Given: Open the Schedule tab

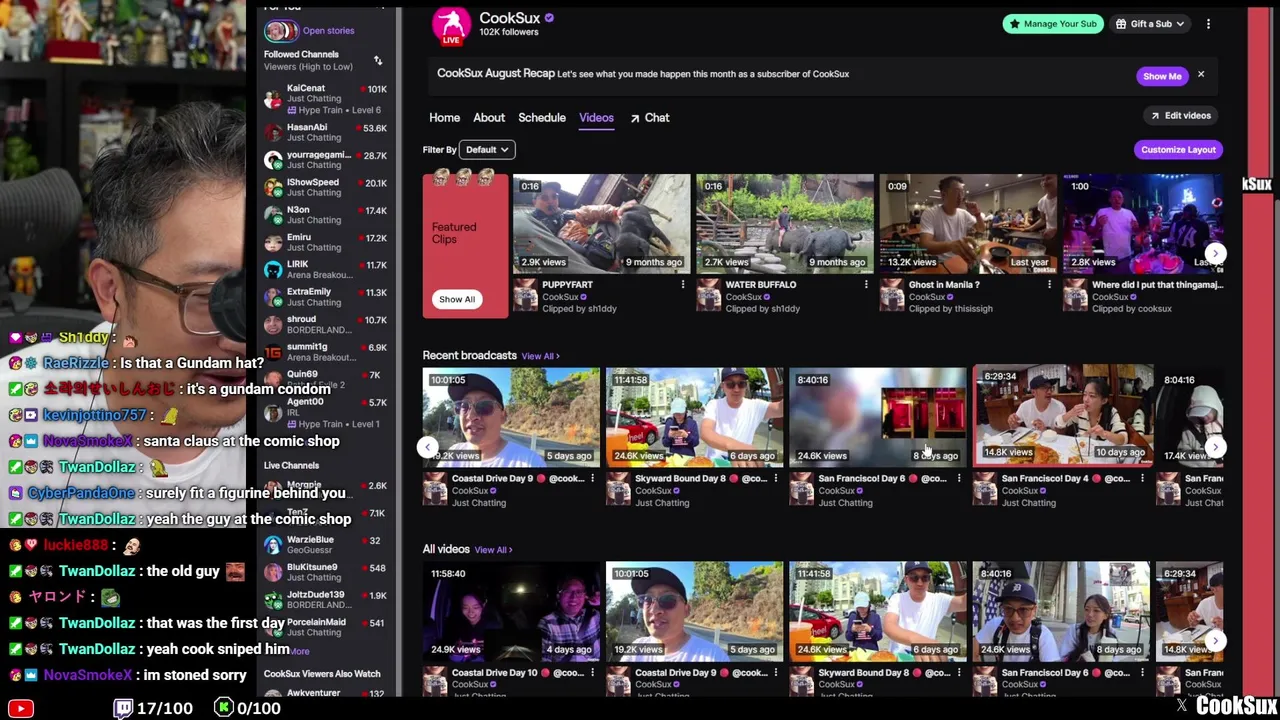Looking at the screenshot, I should coord(542,118).
